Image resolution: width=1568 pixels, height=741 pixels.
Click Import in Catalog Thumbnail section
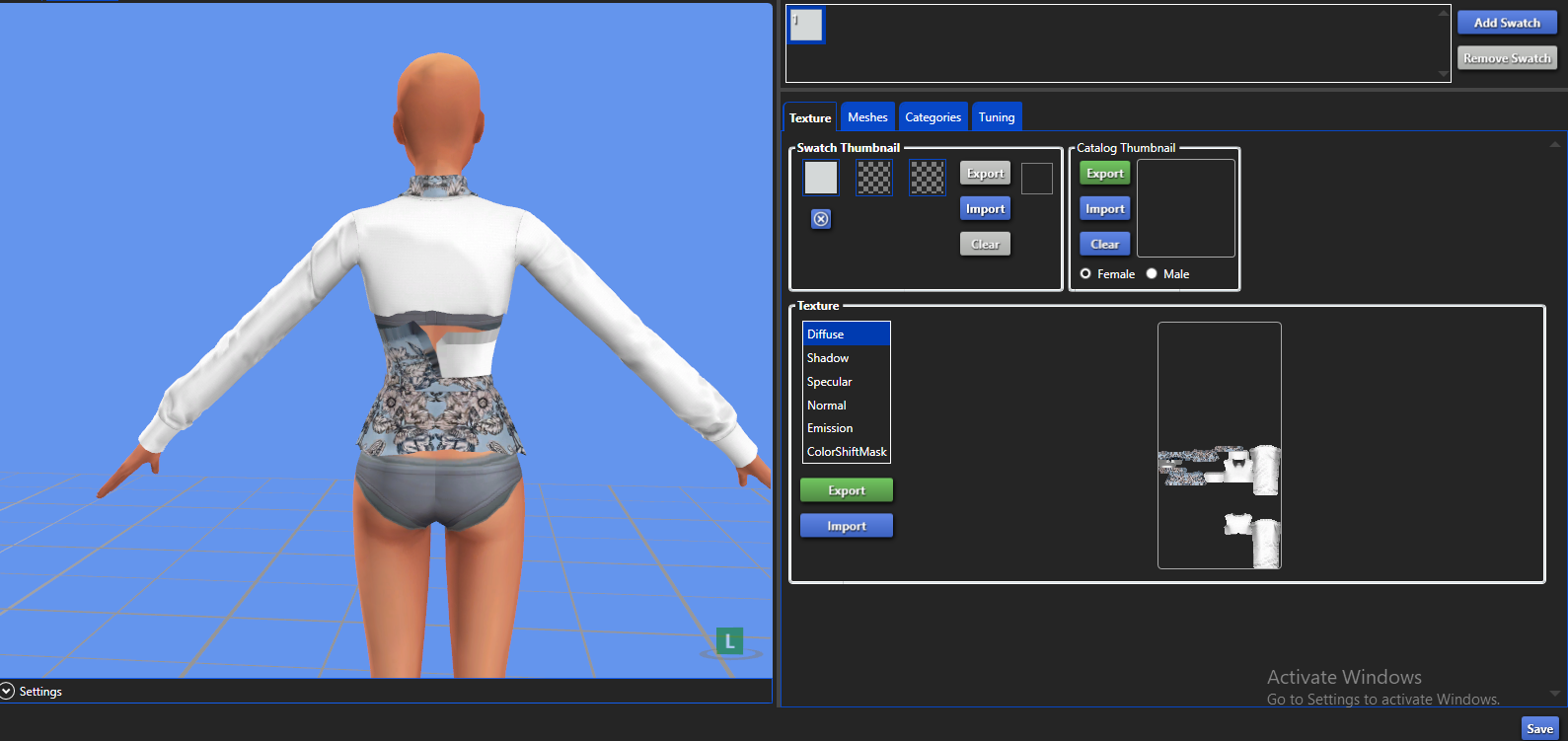pos(1104,209)
